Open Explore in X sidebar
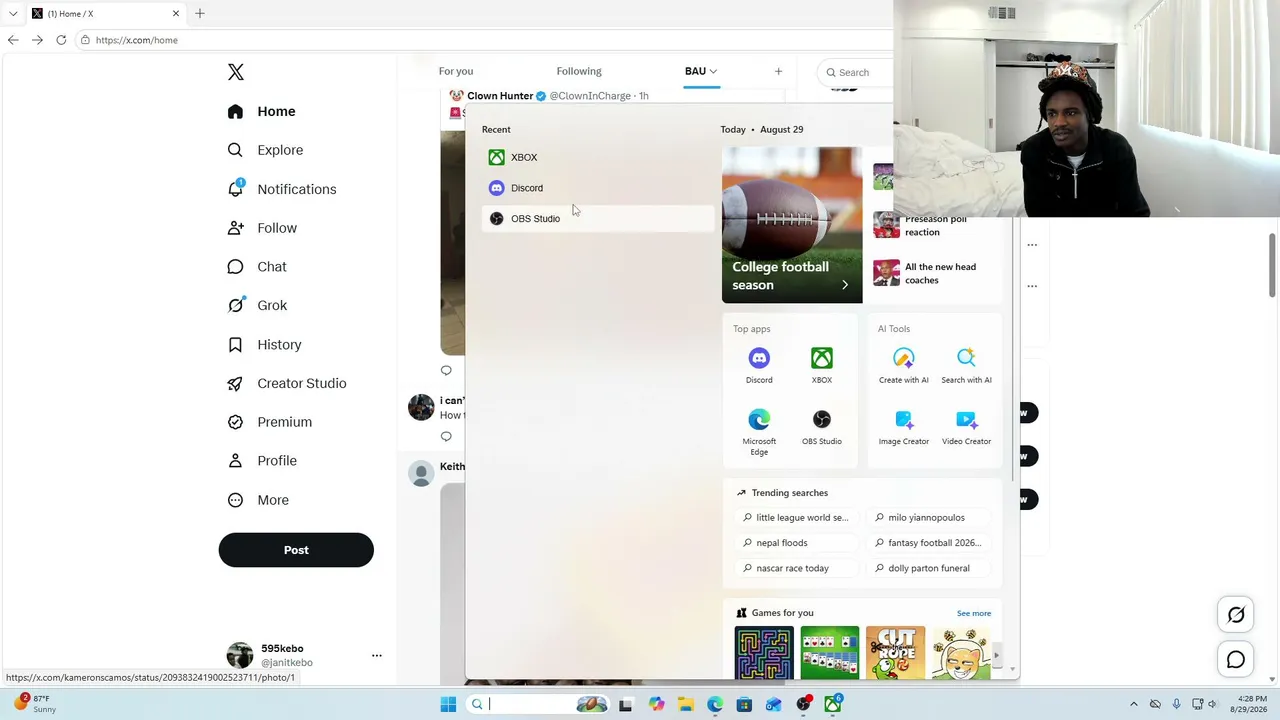Screen dimensions: 1280x720 pos(266,150)
